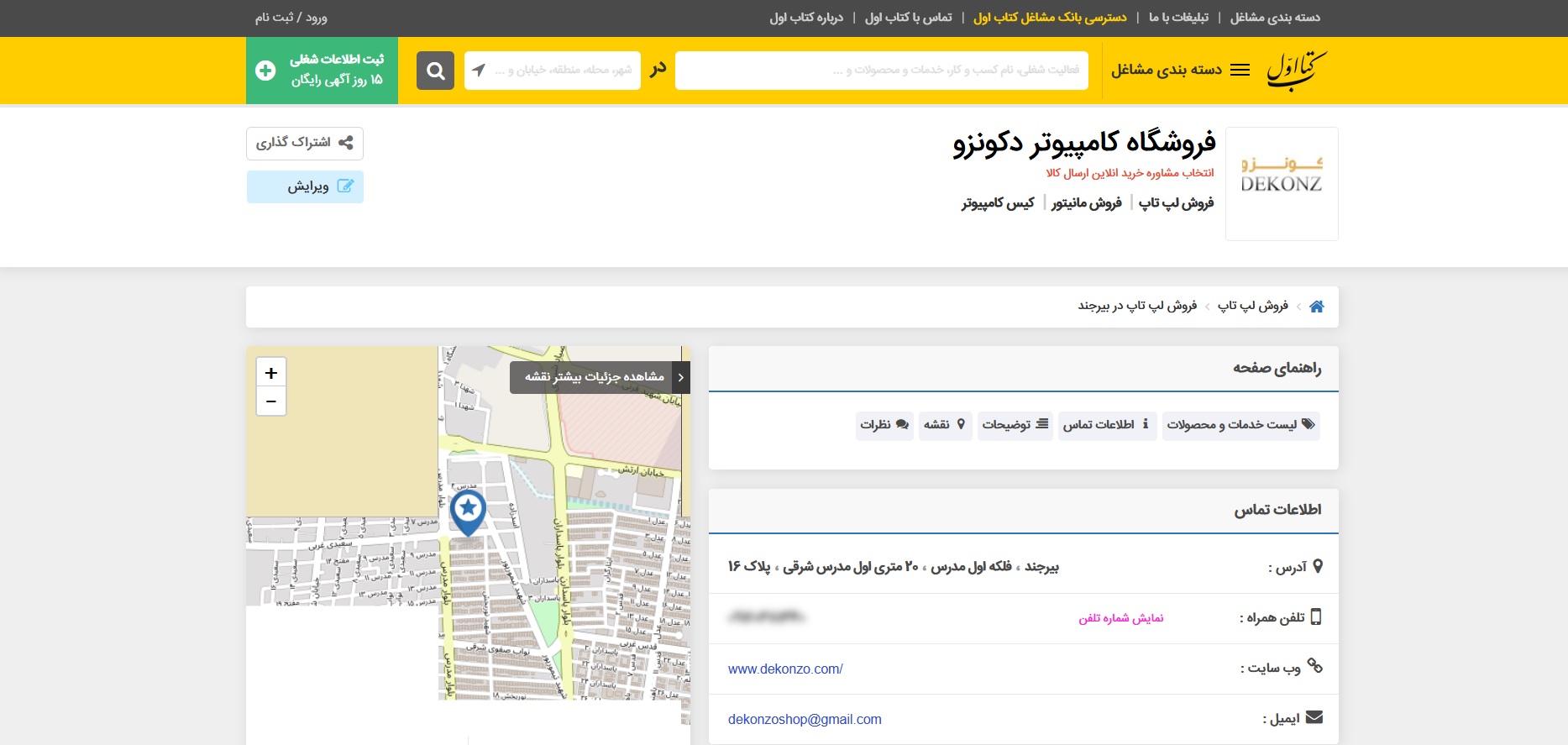Click the red tagline انتخاب مشاوره خرید انلاین
The width and height of the screenshot is (1568, 745).
[x=1130, y=173]
